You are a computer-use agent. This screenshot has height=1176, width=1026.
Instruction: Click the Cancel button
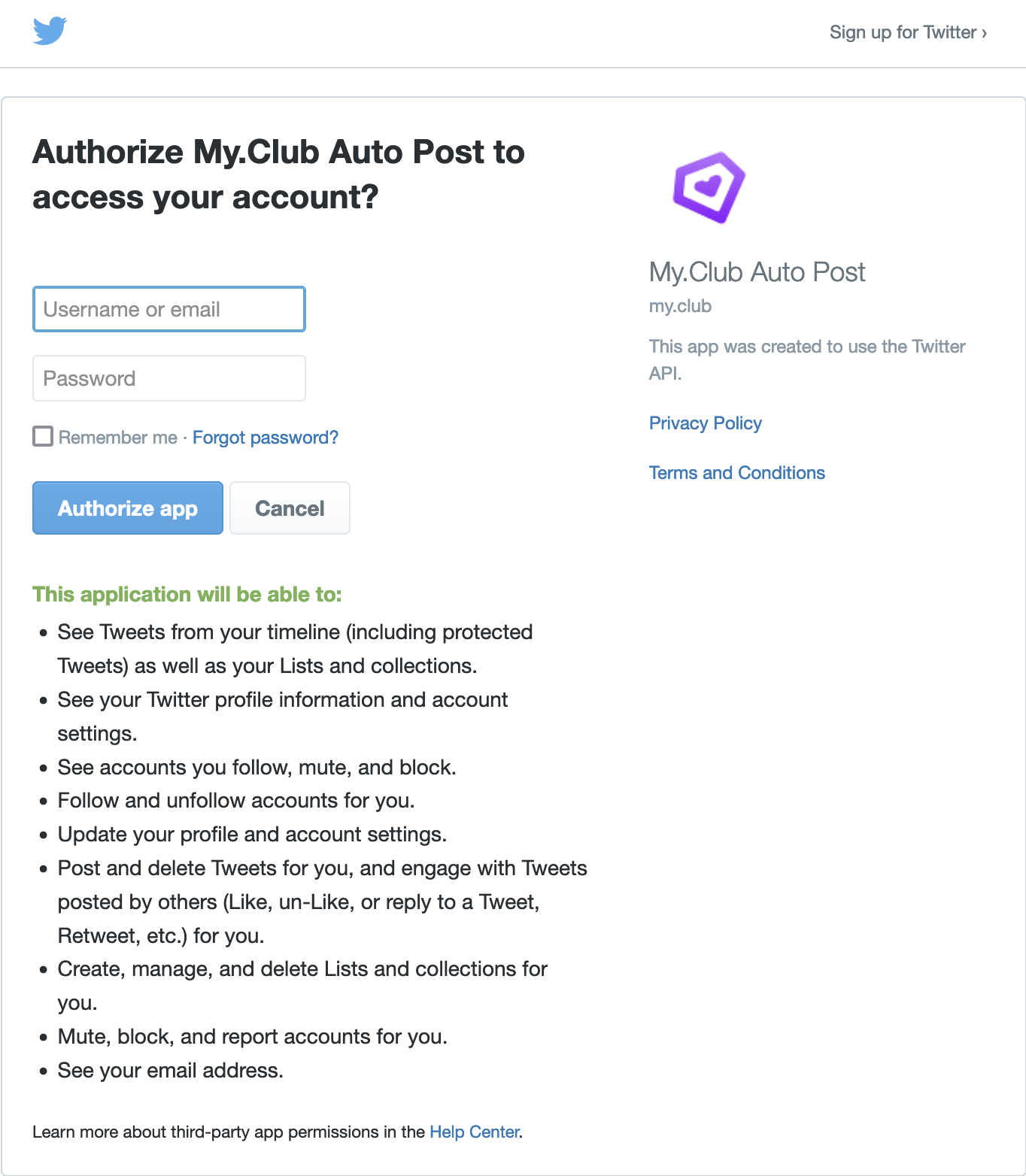(x=290, y=508)
